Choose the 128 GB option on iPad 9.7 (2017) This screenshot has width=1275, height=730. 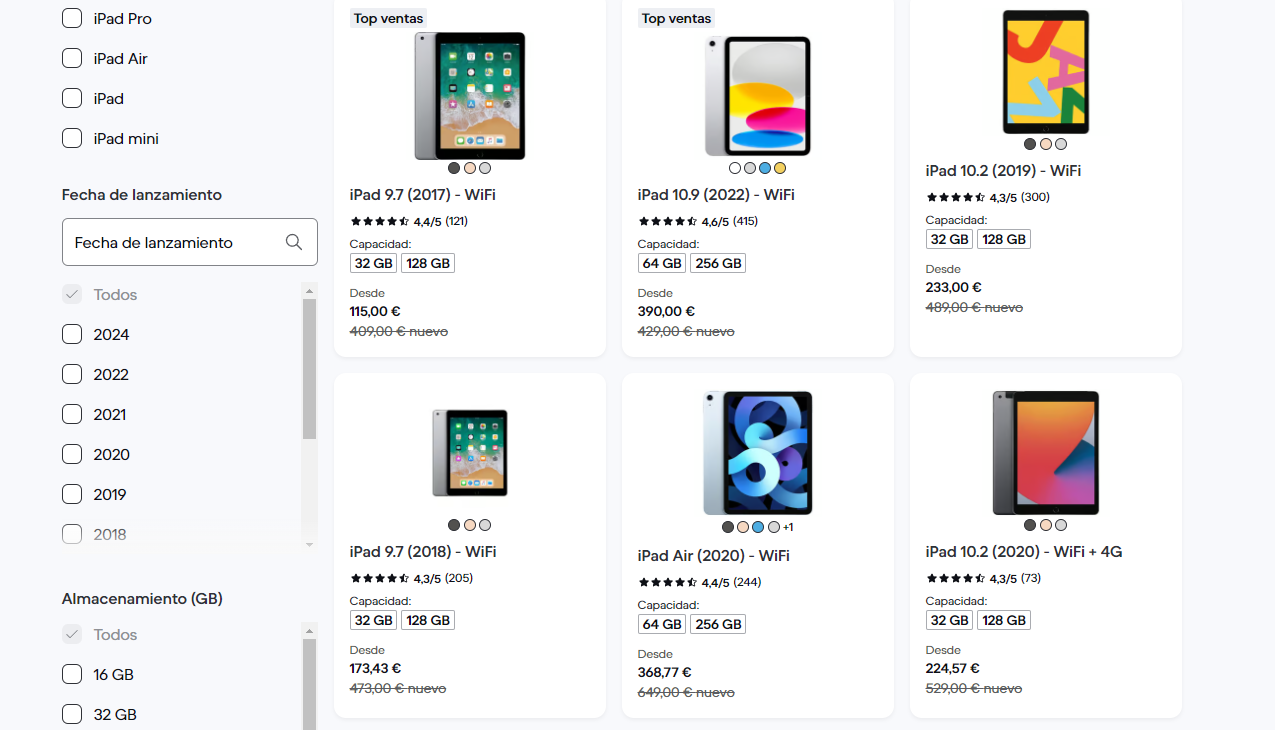coord(427,262)
